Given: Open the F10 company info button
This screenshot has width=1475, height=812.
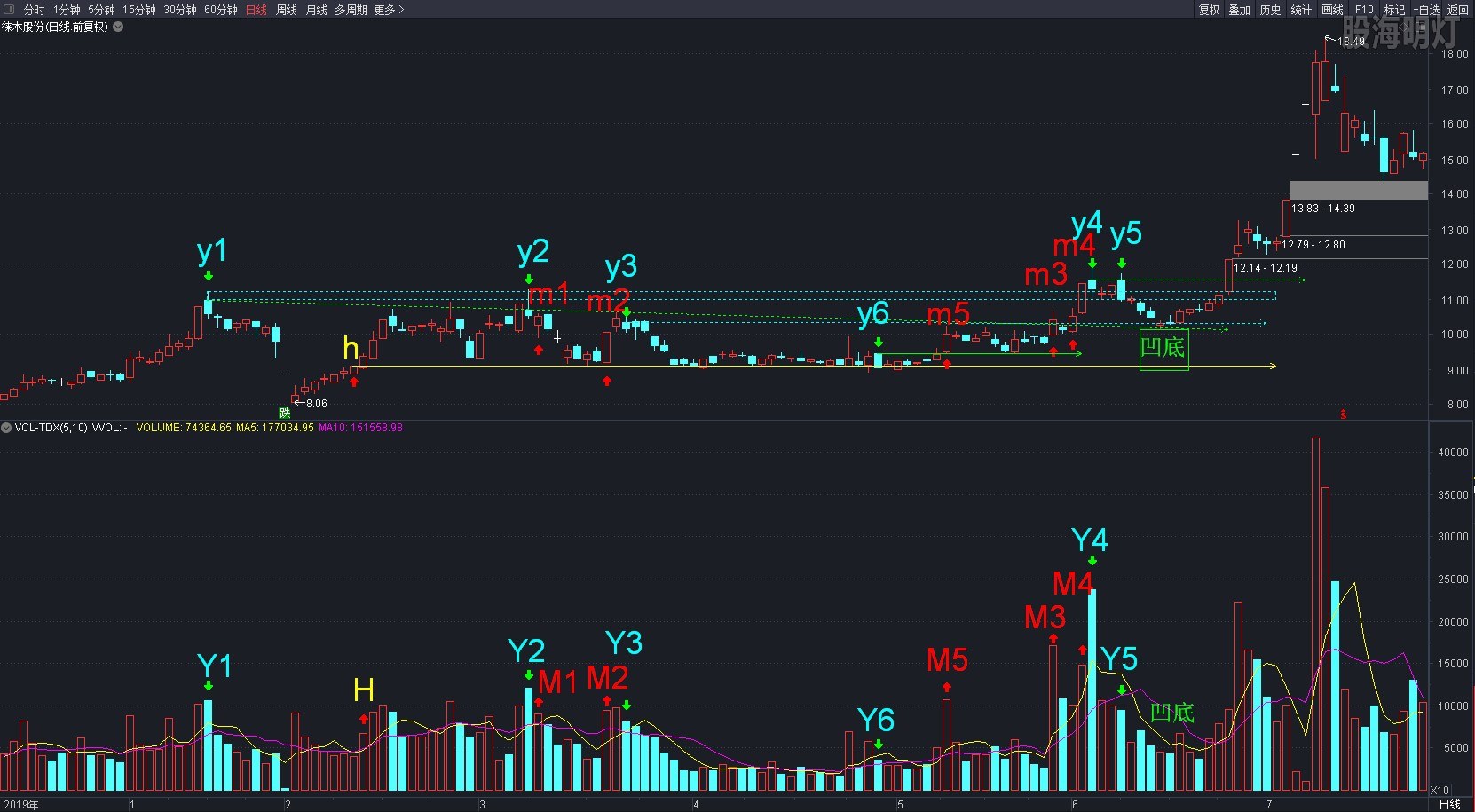Looking at the screenshot, I should (1364, 10).
